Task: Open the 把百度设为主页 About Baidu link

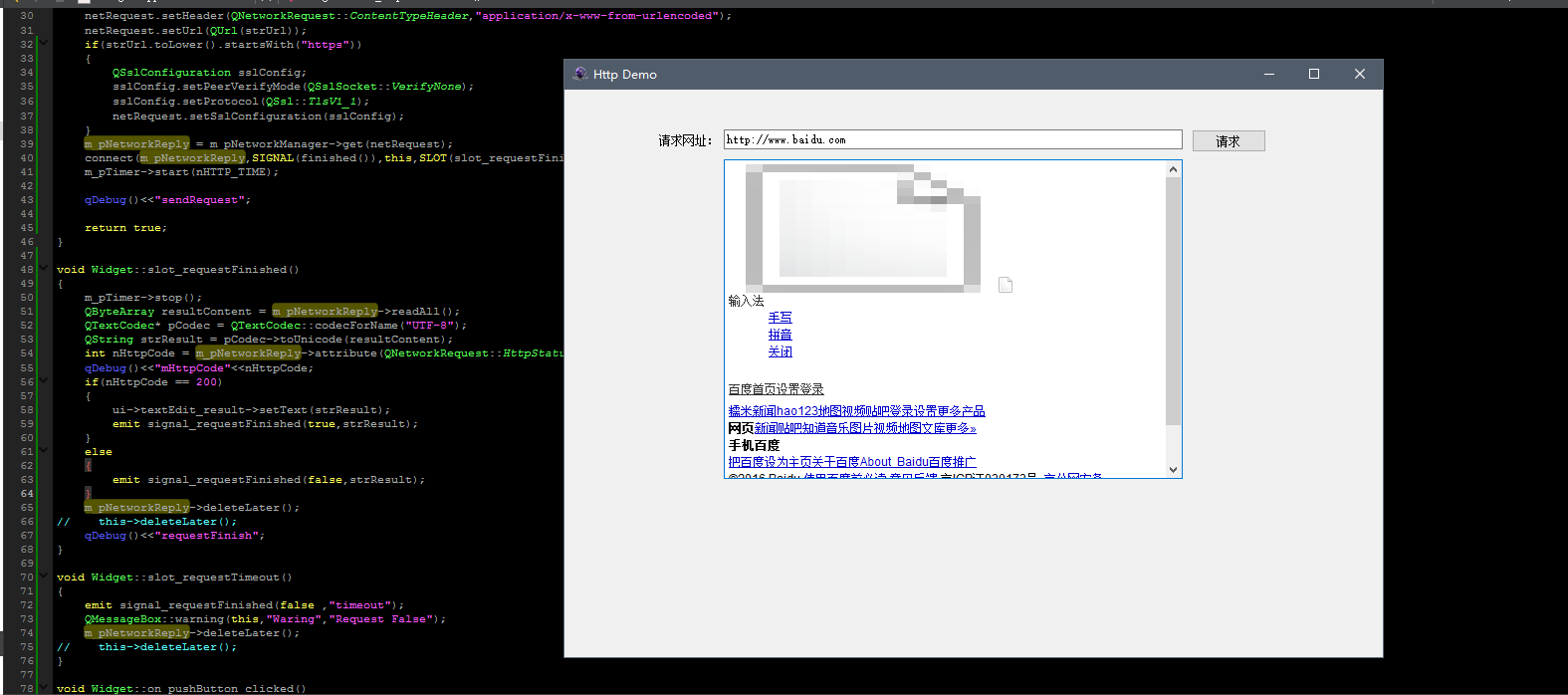Action: [x=852, y=462]
